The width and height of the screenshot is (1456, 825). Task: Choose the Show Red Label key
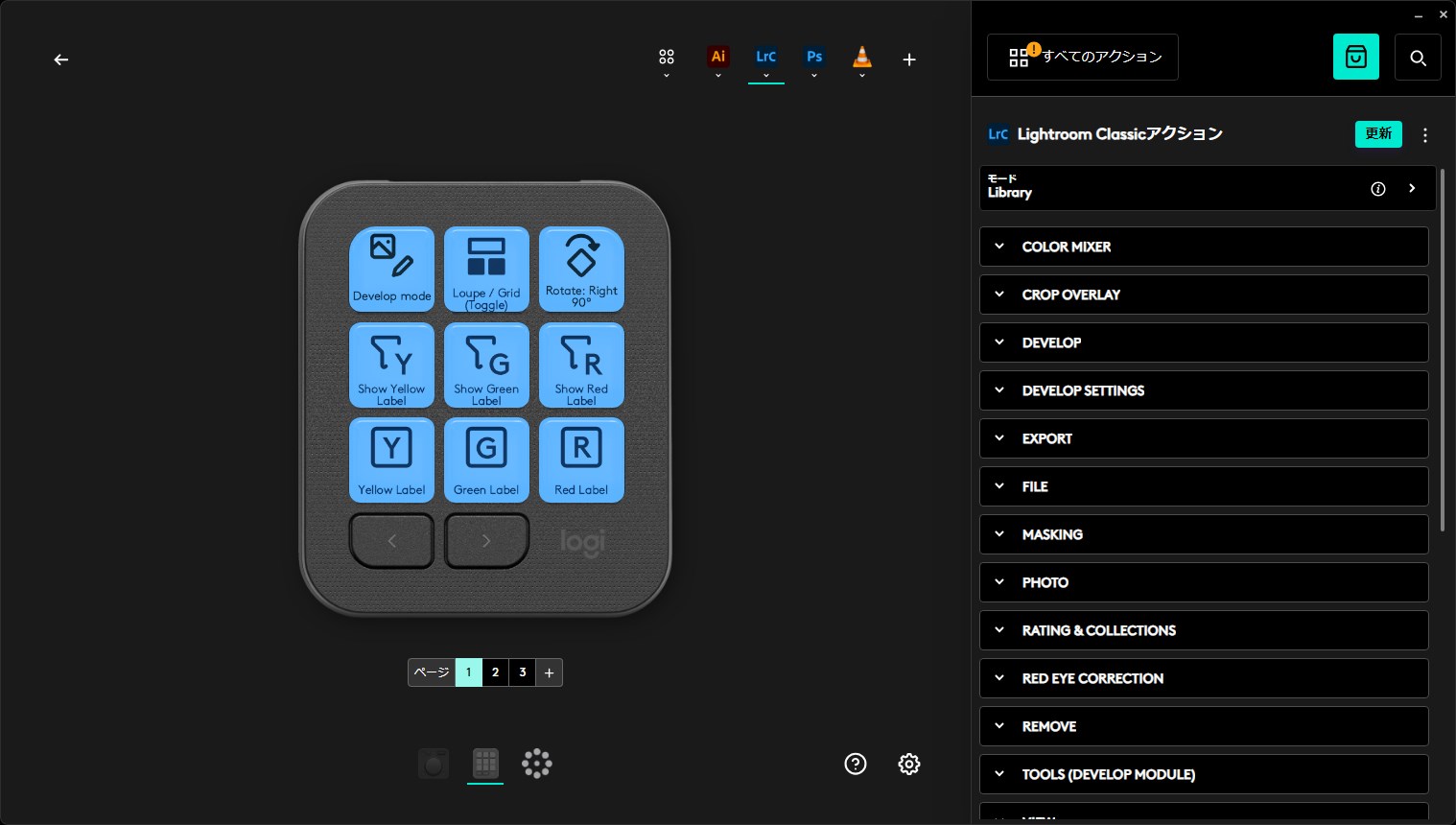581,365
